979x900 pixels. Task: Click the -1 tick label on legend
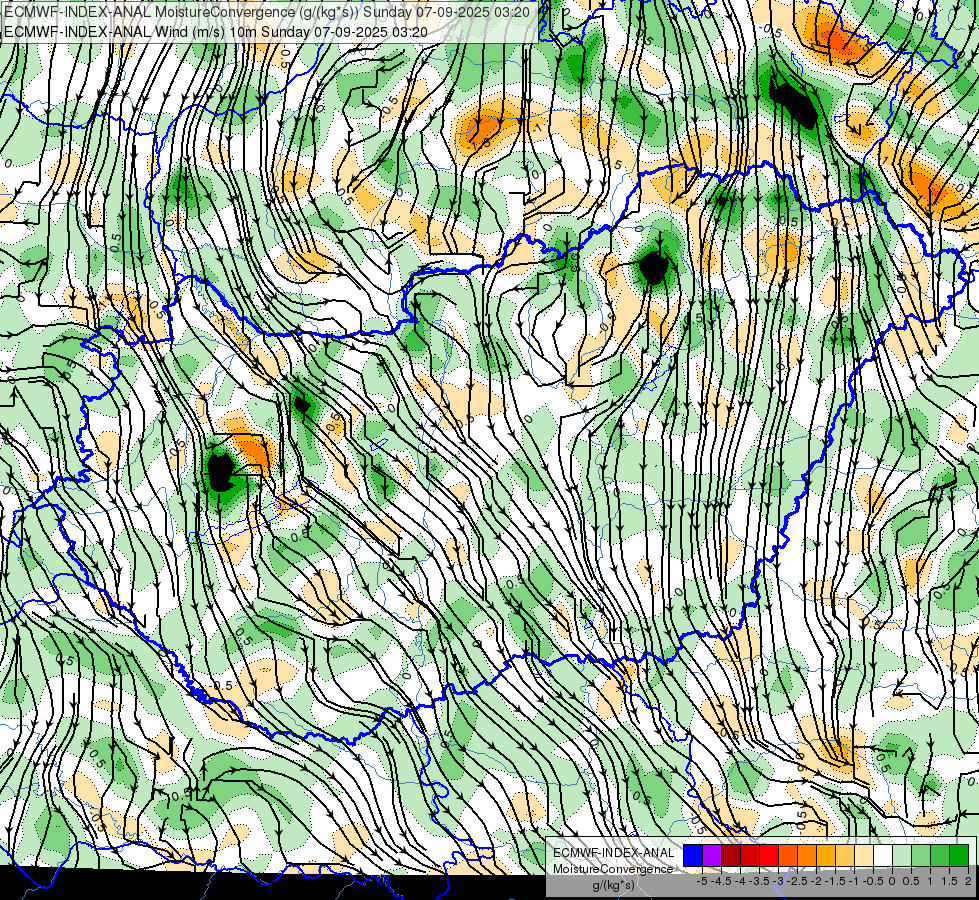[854, 881]
